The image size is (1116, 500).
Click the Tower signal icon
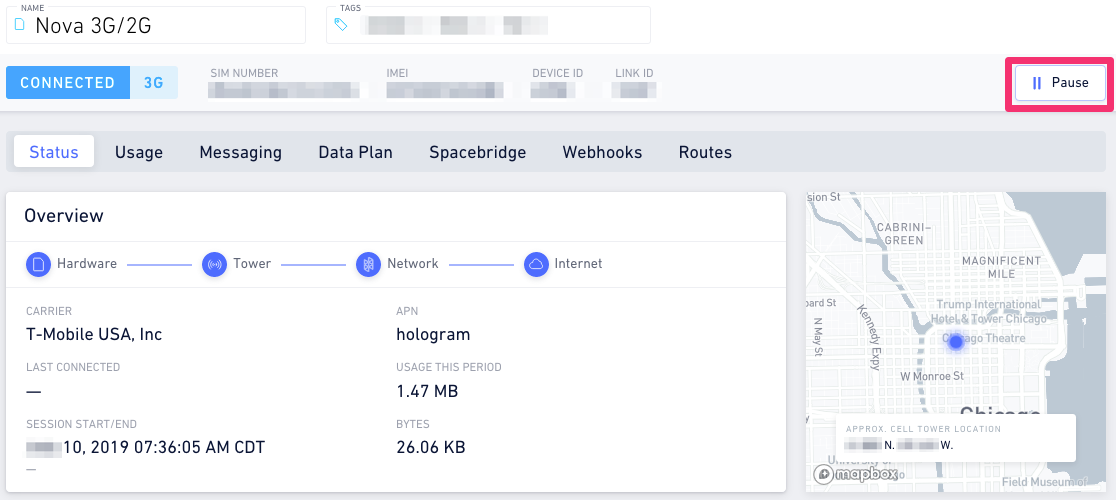[214, 264]
